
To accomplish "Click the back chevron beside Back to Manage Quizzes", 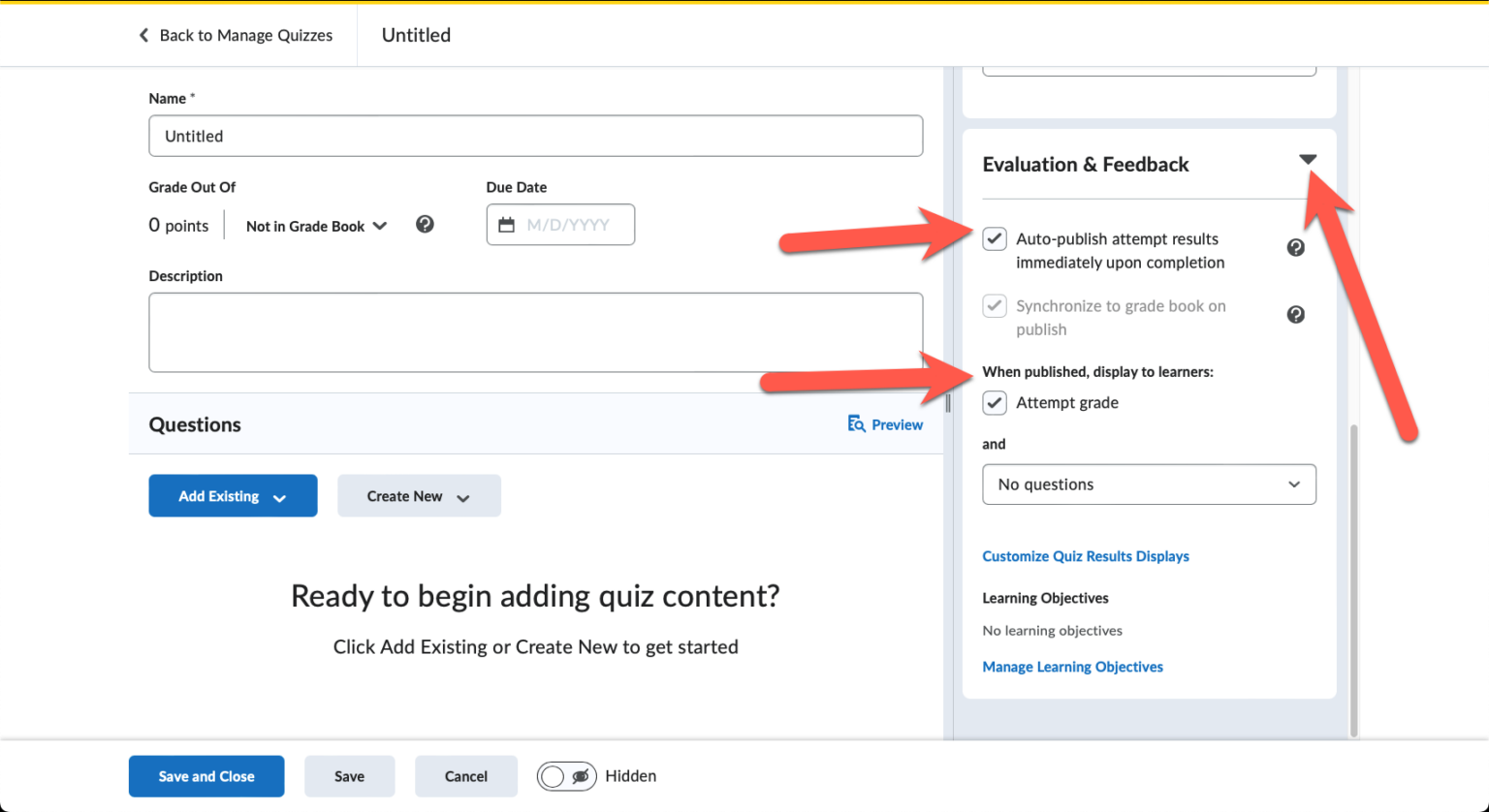I will point(143,35).
